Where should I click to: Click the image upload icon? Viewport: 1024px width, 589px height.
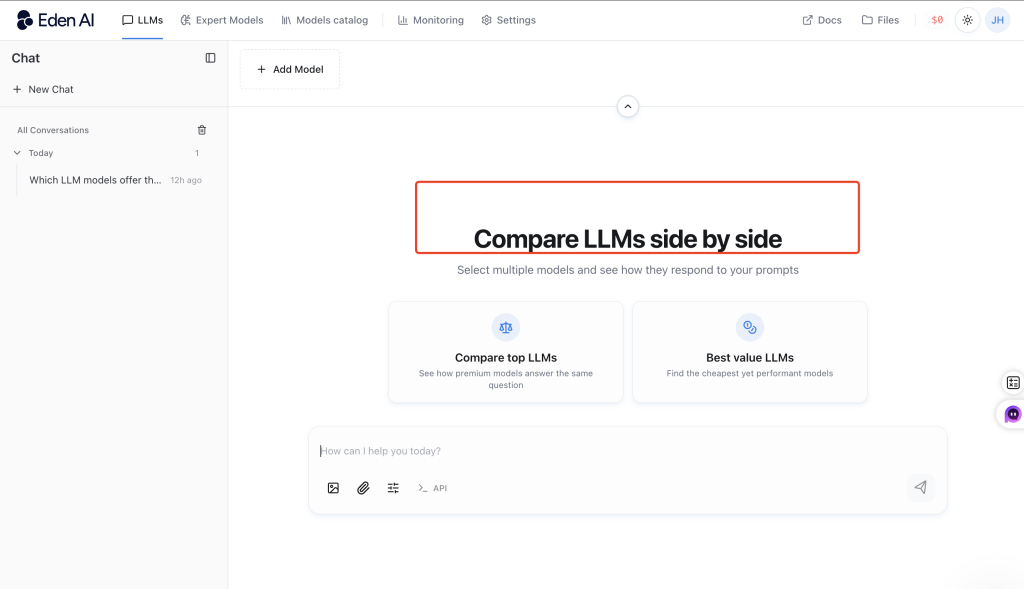point(333,488)
